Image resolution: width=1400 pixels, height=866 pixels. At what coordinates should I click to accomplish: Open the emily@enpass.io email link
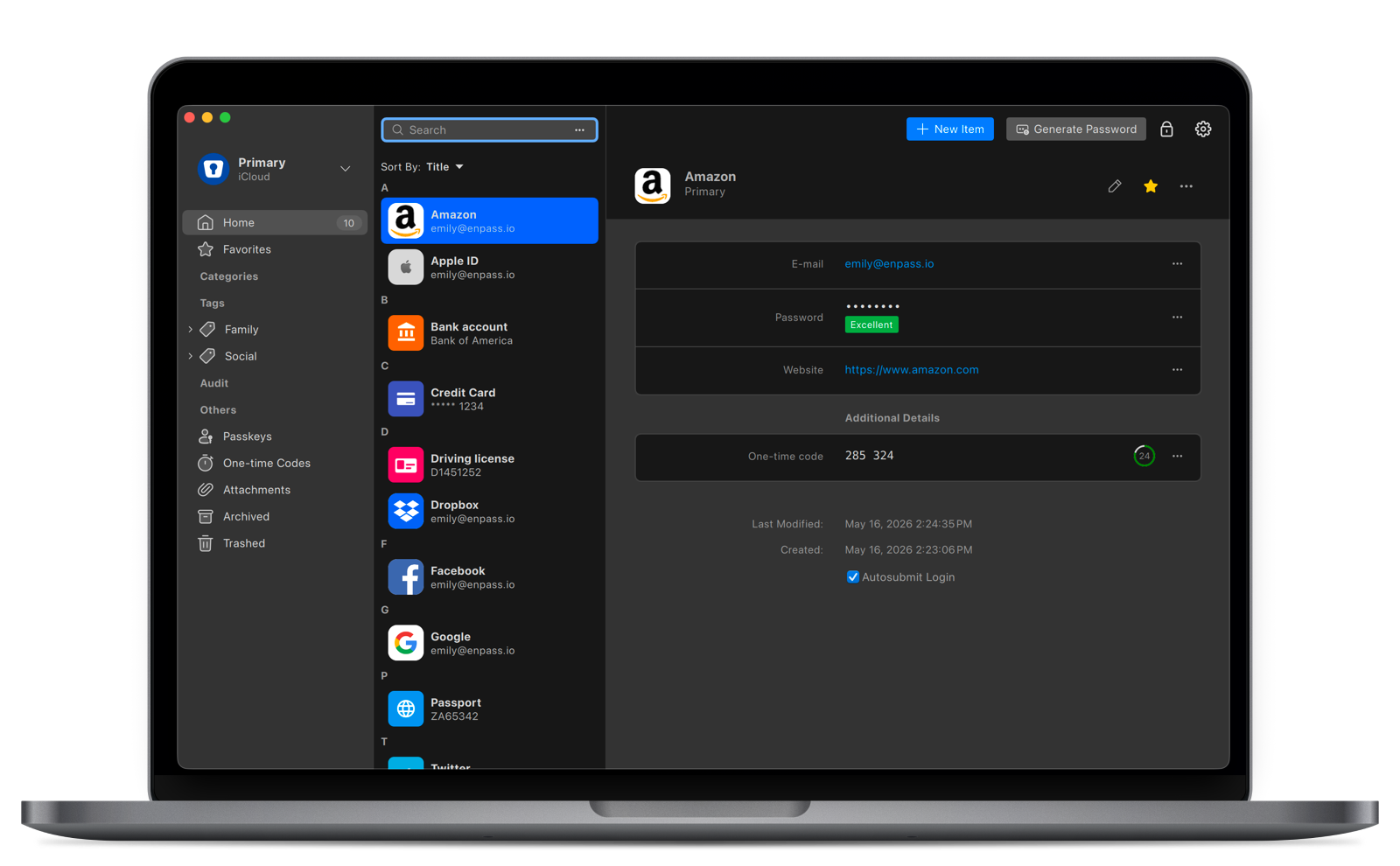(889, 263)
